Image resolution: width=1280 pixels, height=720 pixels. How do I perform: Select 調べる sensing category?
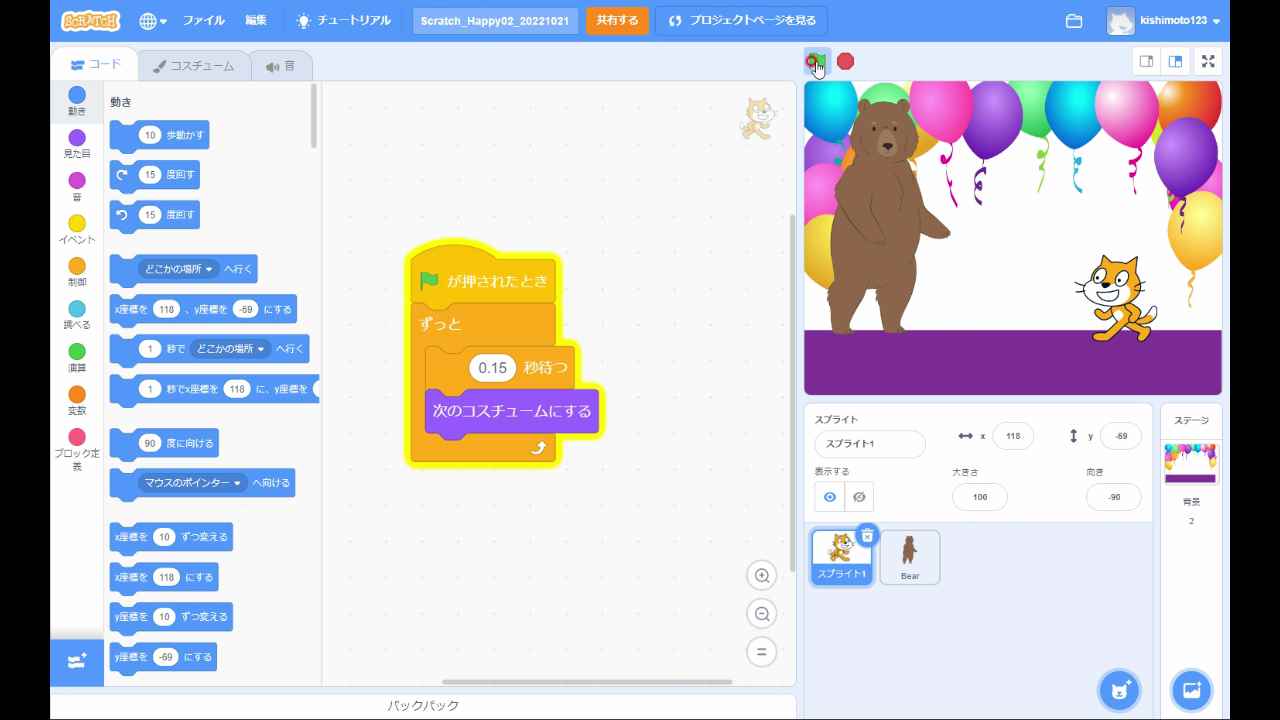click(77, 315)
